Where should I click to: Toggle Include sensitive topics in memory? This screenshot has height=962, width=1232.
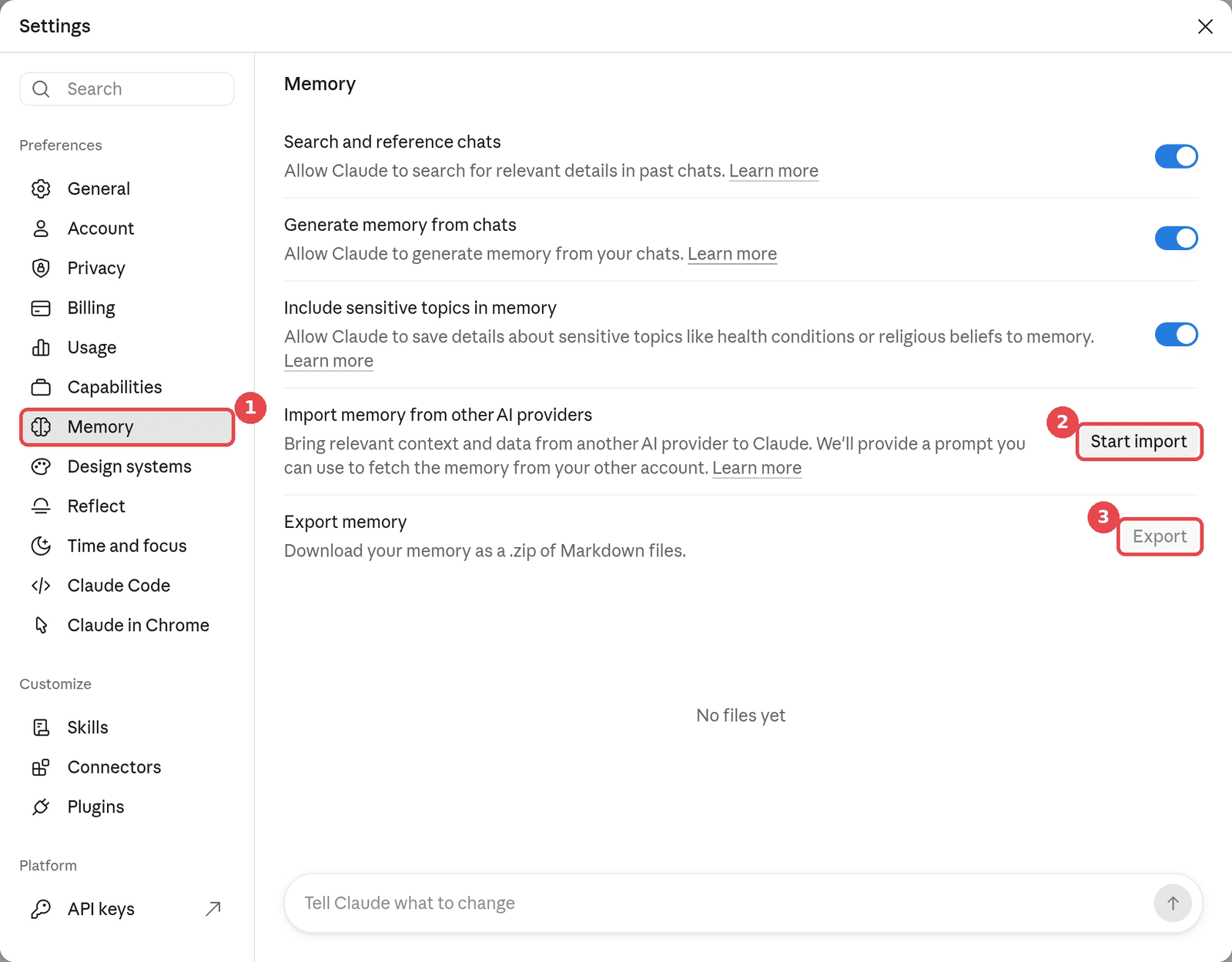pyautogui.click(x=1176, y=335)
